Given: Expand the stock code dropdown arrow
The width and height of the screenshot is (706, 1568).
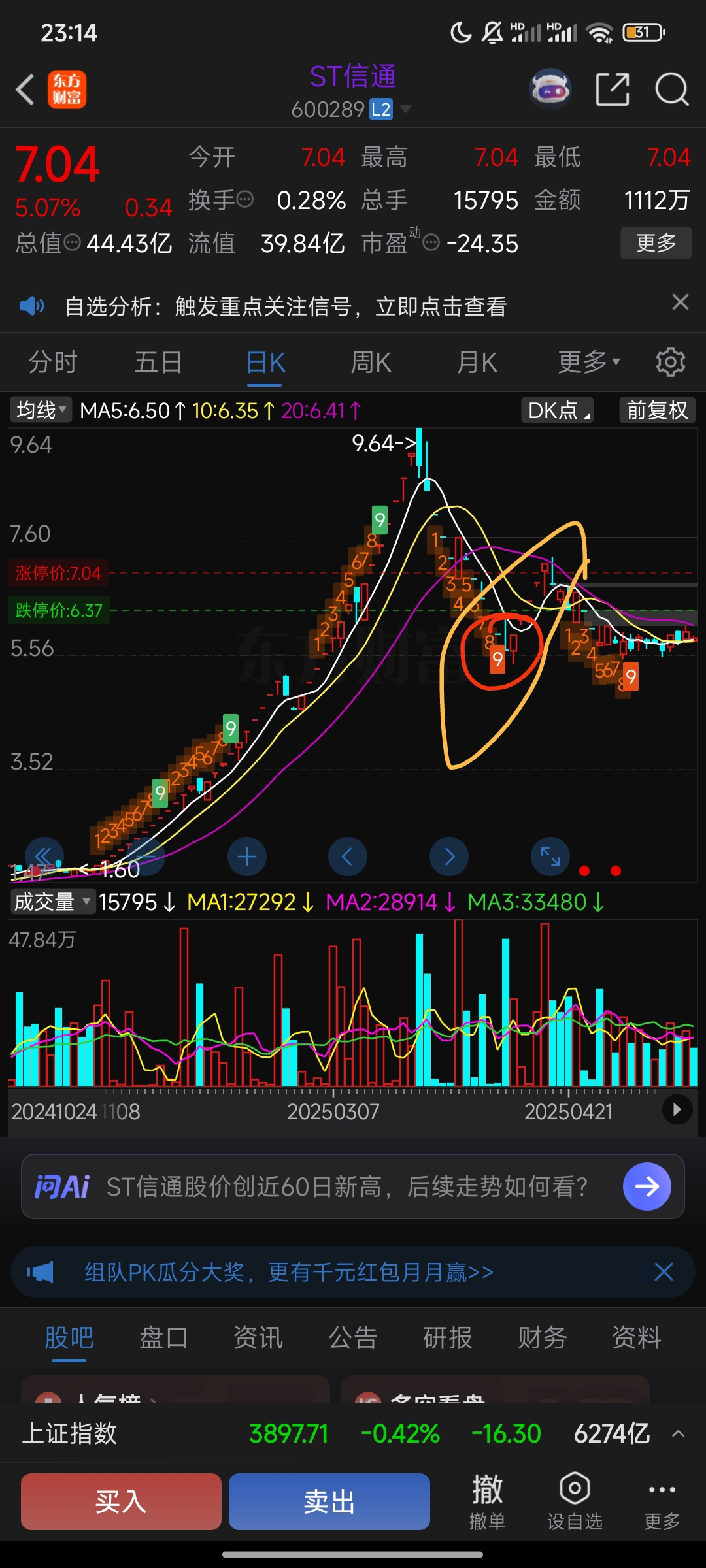Looking at the screenshot, I should click(405, 109).
